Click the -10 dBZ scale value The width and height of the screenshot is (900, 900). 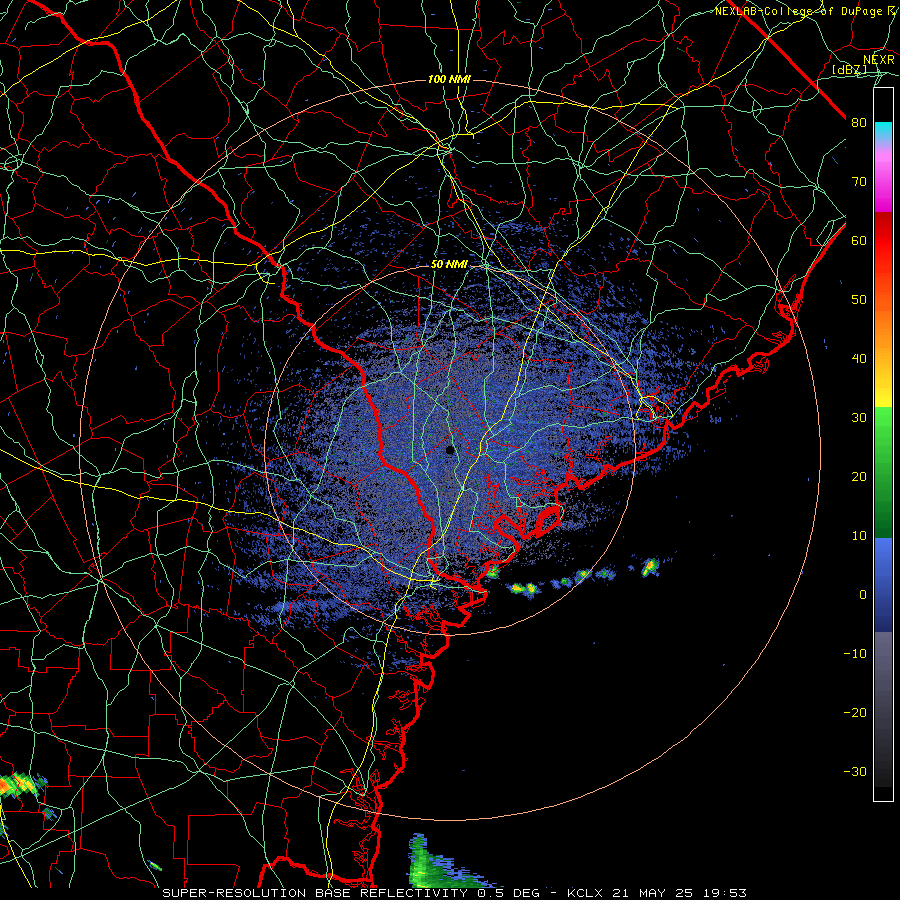855,654
